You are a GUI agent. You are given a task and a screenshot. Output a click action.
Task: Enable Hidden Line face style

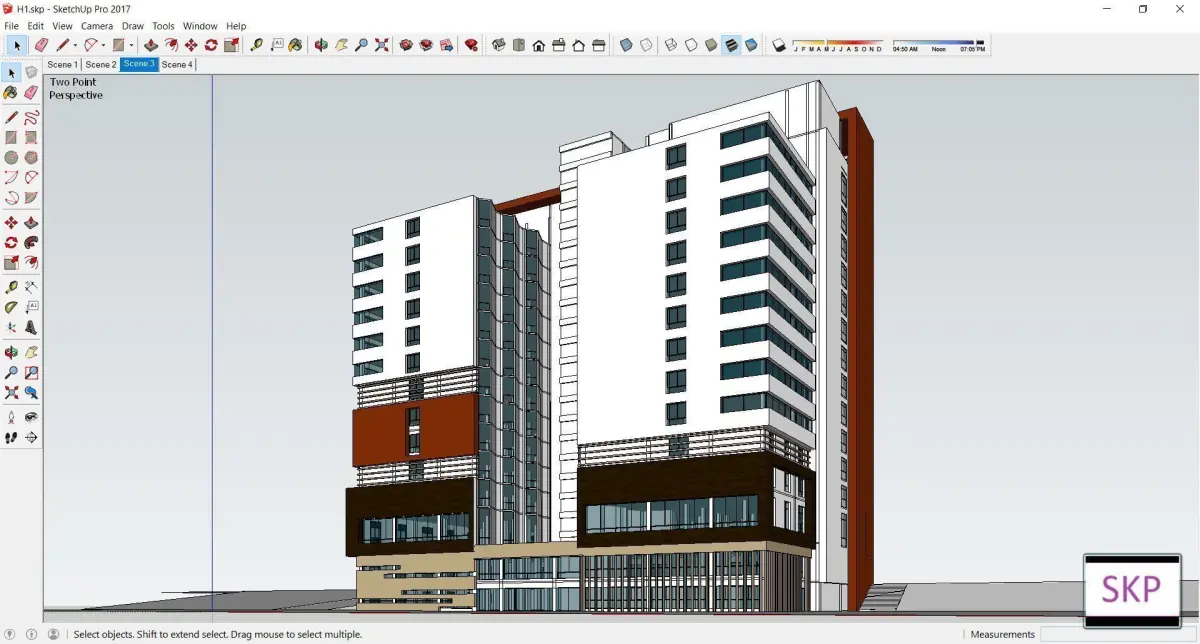[x=691, y=45]
